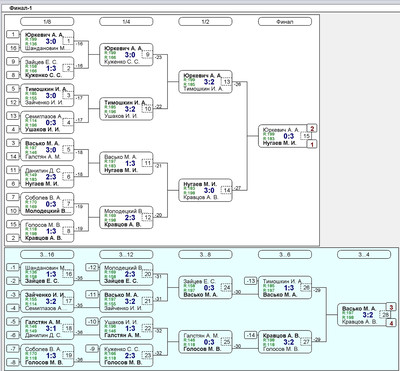Open match 10 Тимошкин vs Ушаков 3:2
400x371 pixels.
click(x=126, y=109)
